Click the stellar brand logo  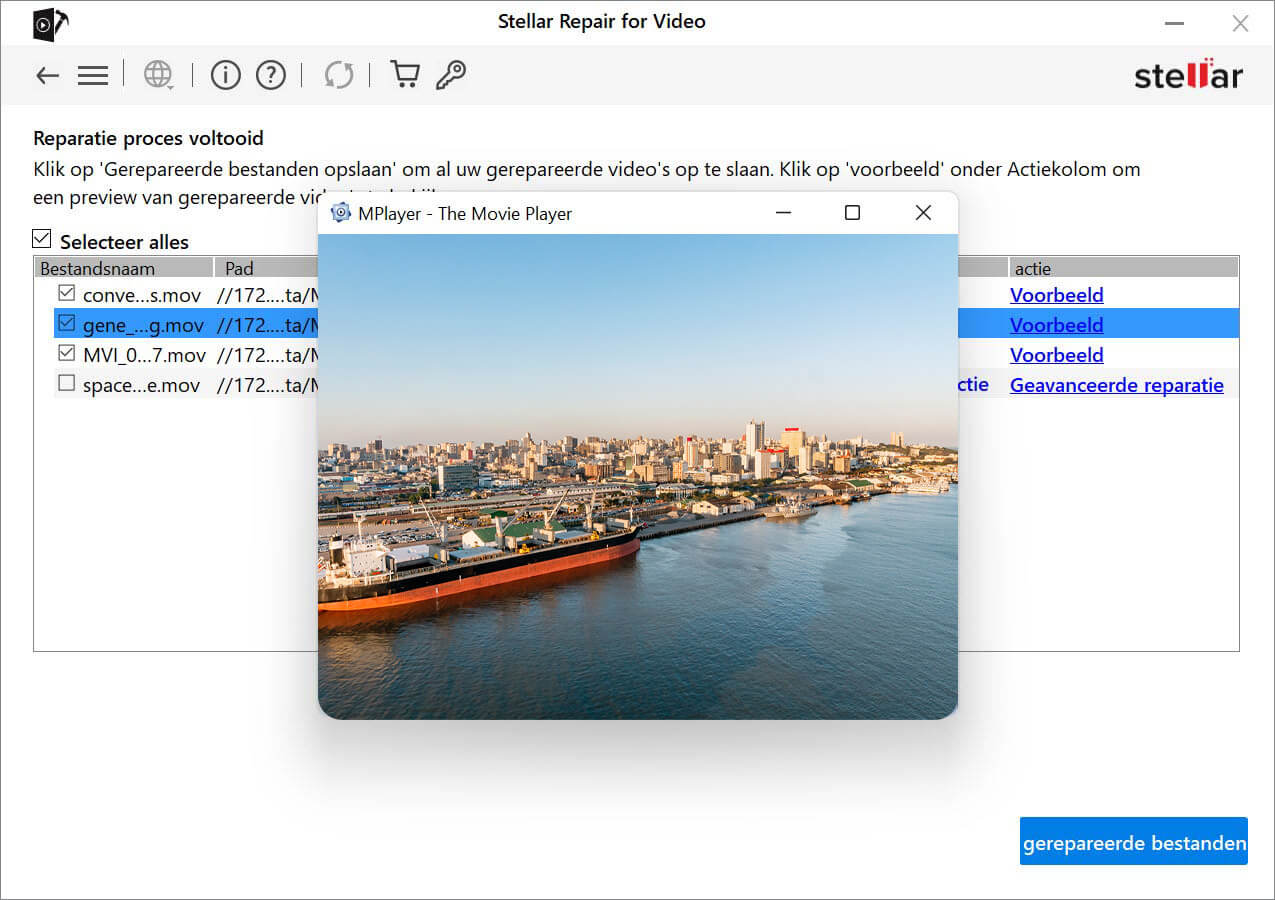1189,74
